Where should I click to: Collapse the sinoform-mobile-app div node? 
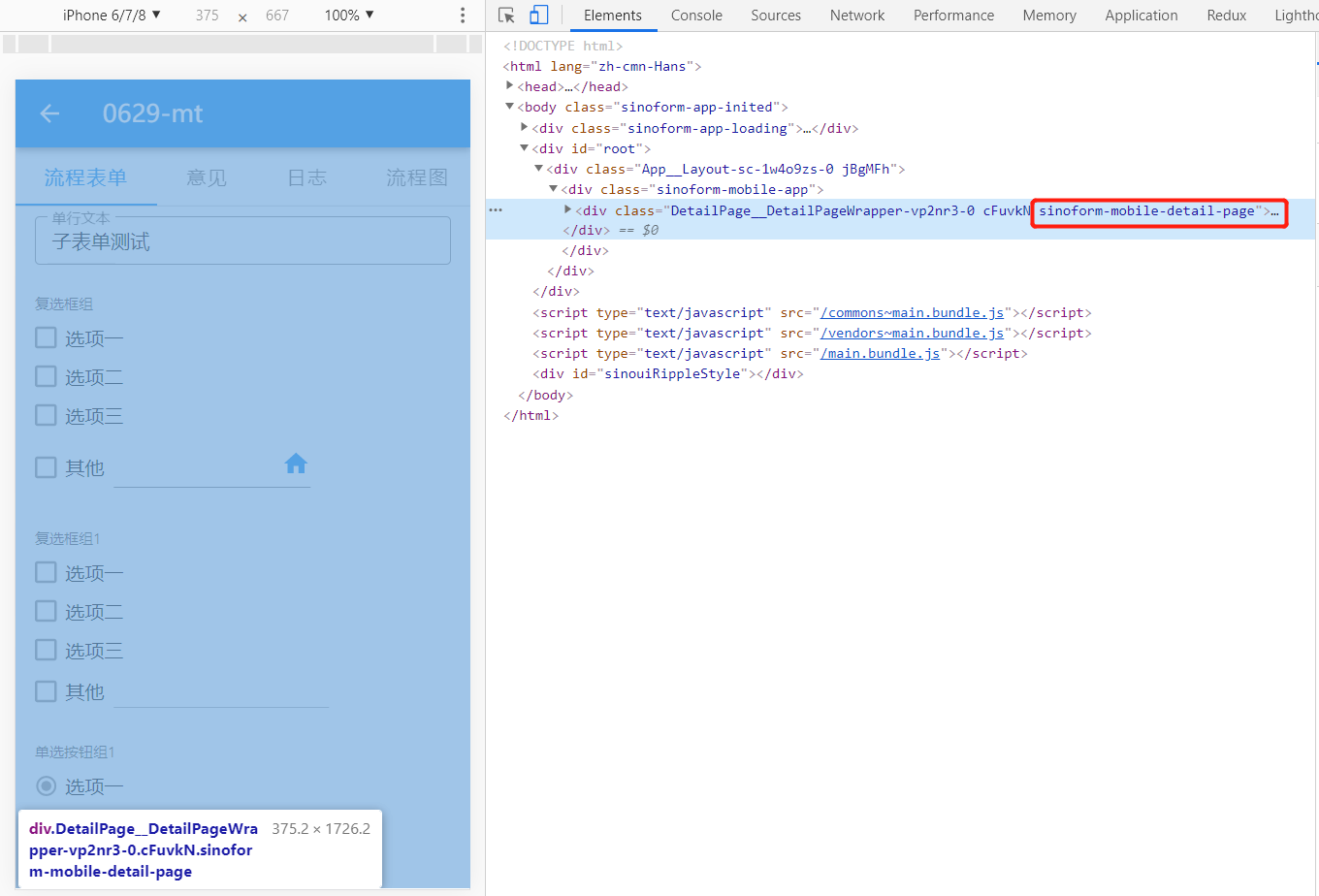[554, 189]
